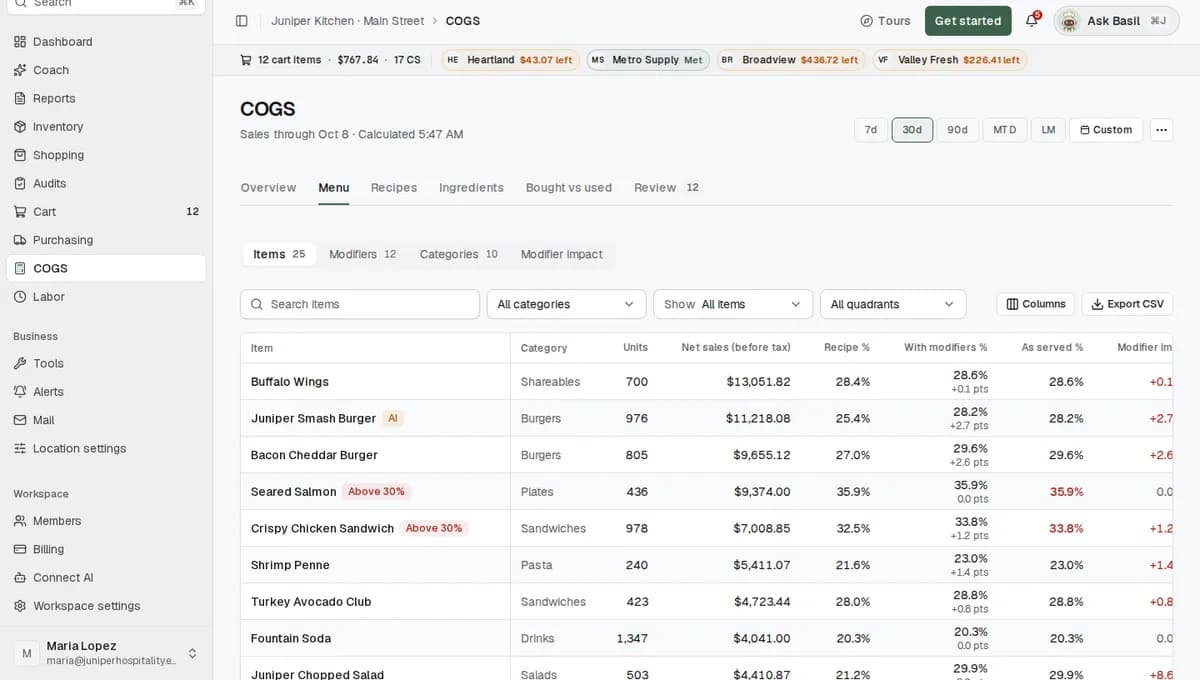Open the Juniper Smash Burger row
Viewport: 1200px width, 680px height.
pos(706,419)
